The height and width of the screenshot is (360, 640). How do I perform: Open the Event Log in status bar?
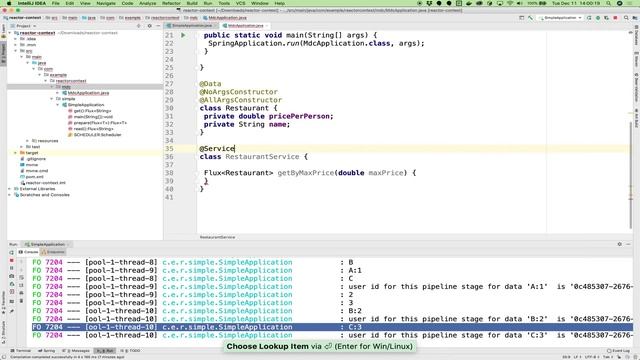click(x=619, y=351)
